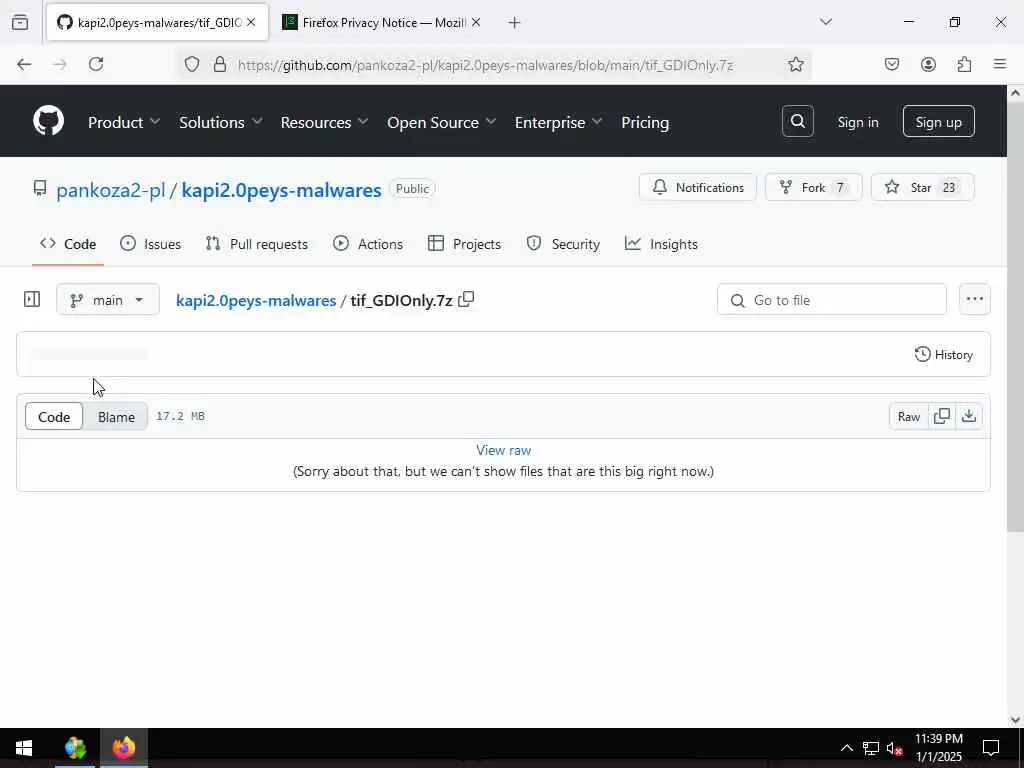This screenshot has width=1024, height=768.
Task: Close the Firefox Privacy Notice tab
Action: 476,22
